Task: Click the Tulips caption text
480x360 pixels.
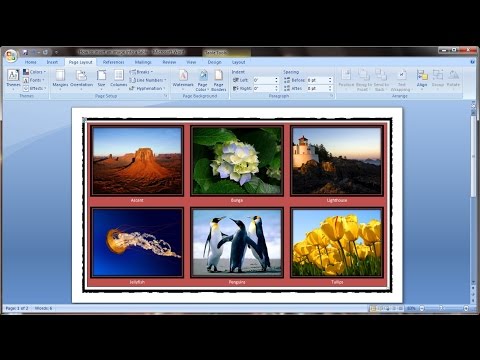Action: (337, 282)
